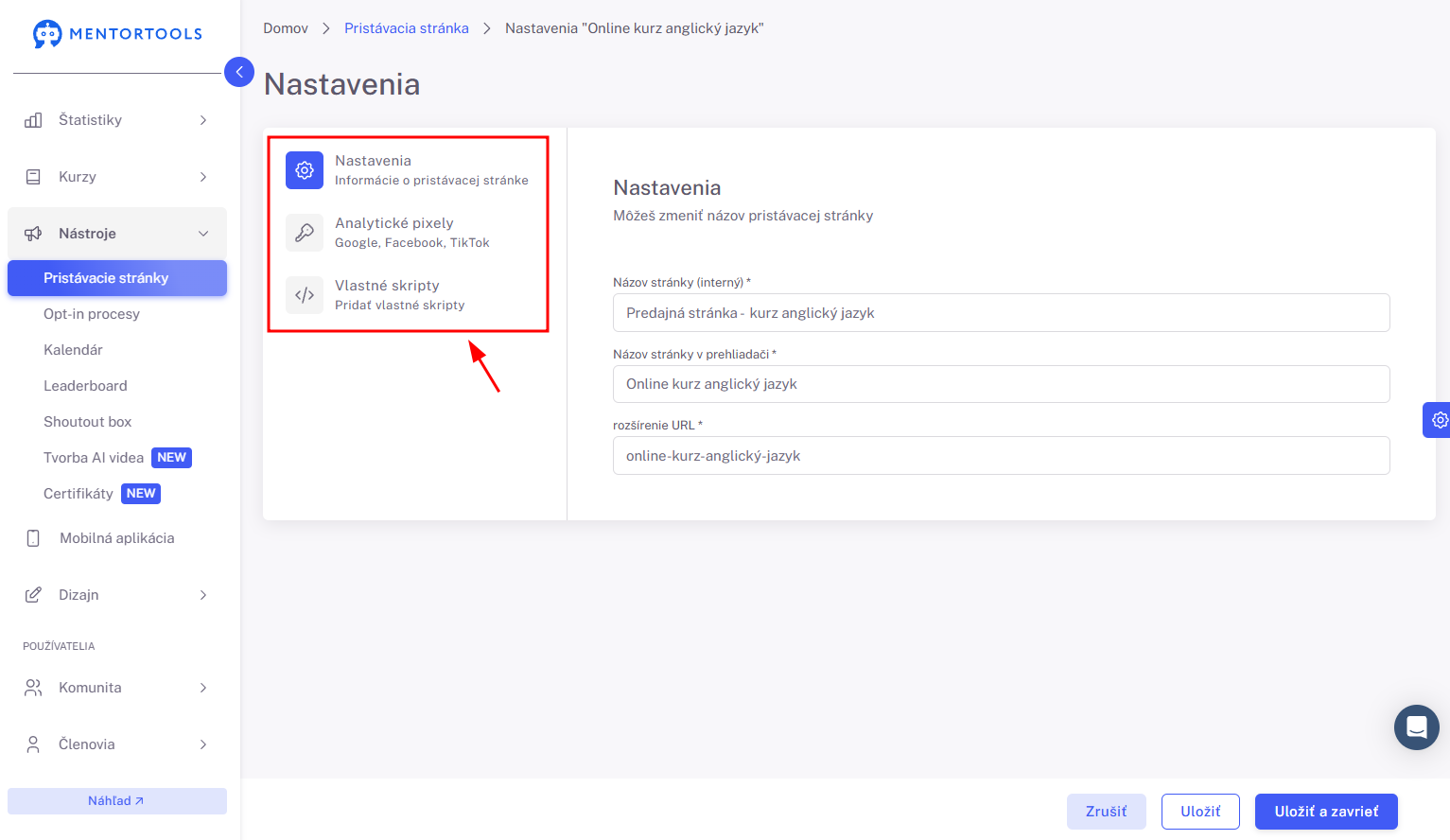
Task: Open the Analytické pixely key icon
Action: coord(305,233)
